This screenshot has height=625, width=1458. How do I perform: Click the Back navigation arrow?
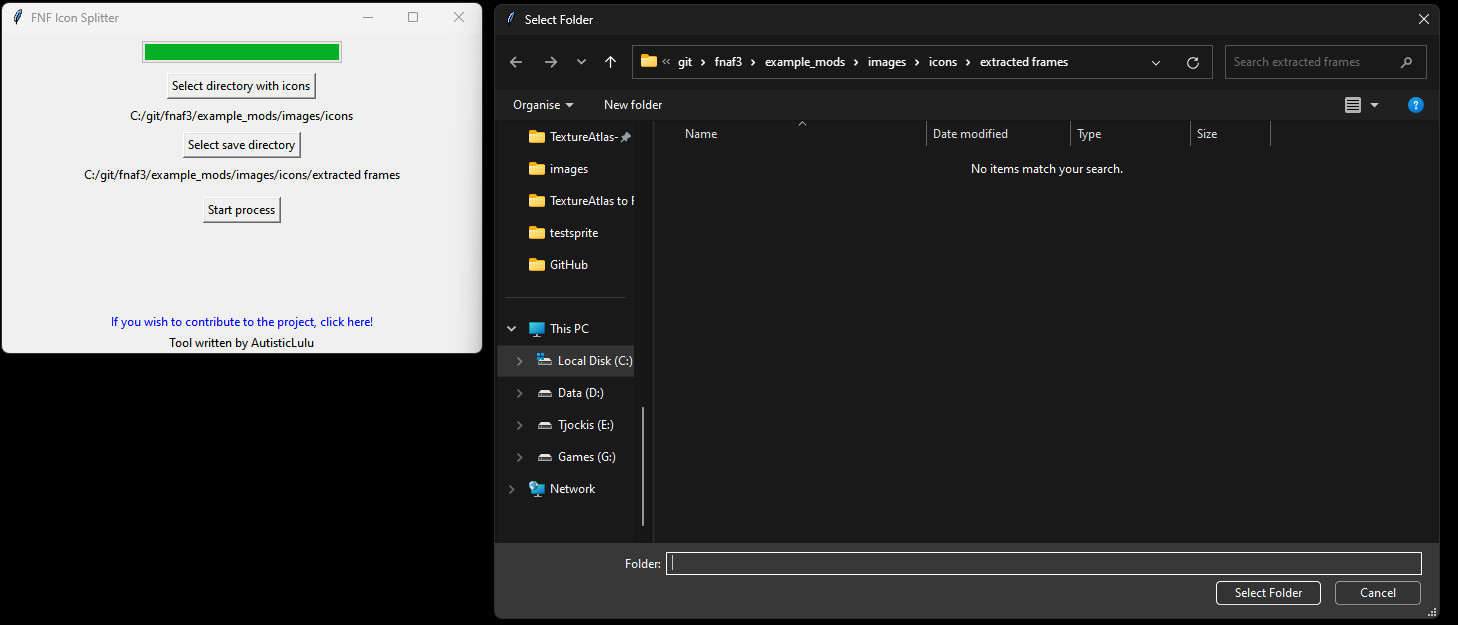point(516,62)
